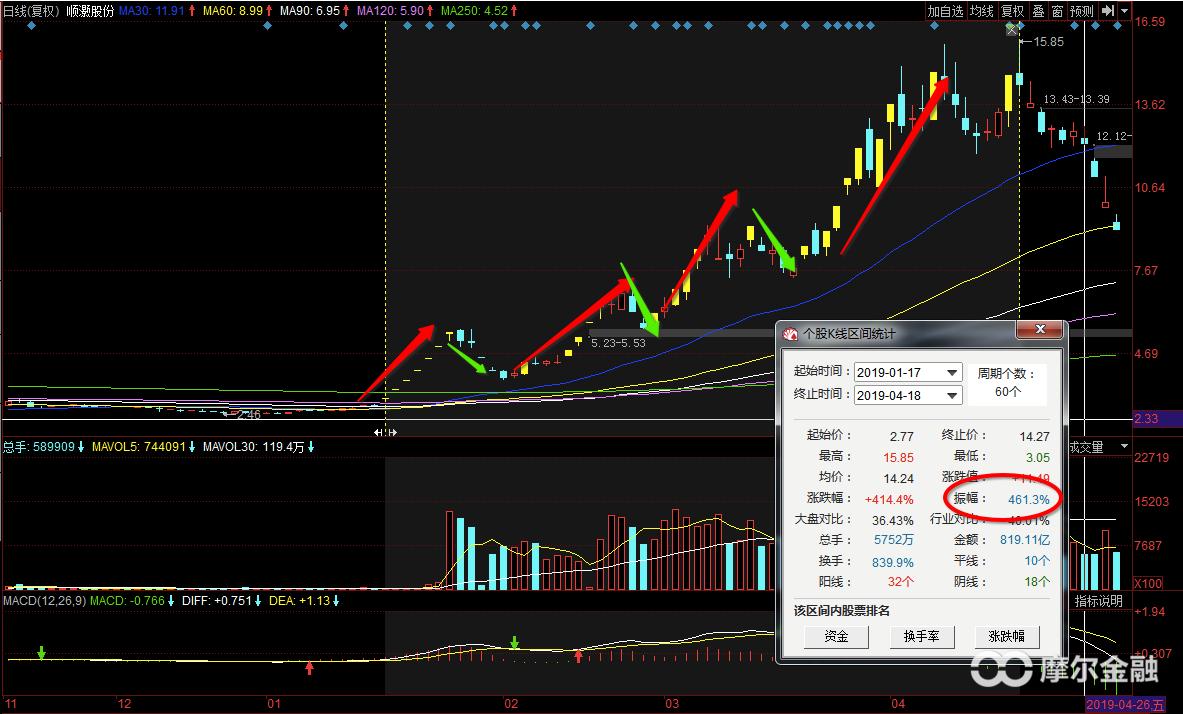This screenshot has height=714, width=1183.
Task: Click the small X marker at the 15.85 peak
Action: click(x=1012, y=31)
